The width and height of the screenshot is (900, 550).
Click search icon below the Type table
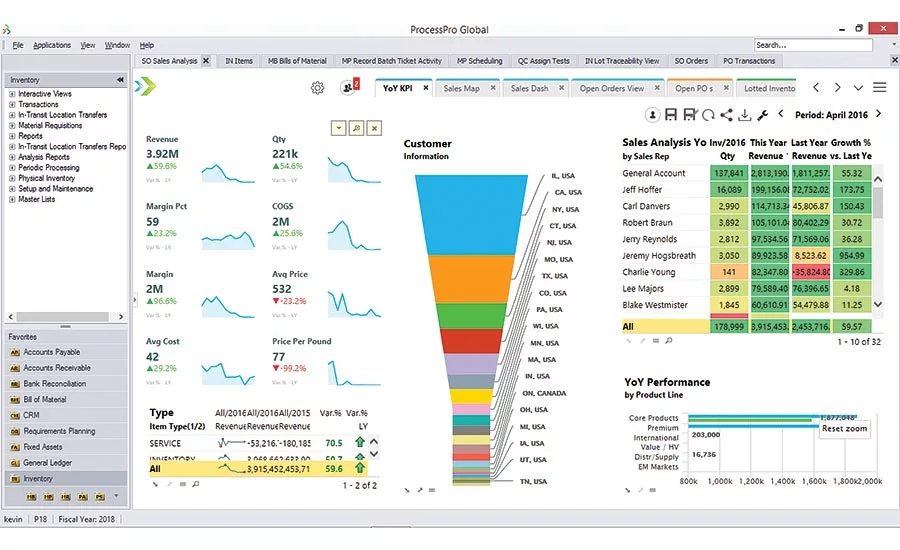click(x=196, y=484)
